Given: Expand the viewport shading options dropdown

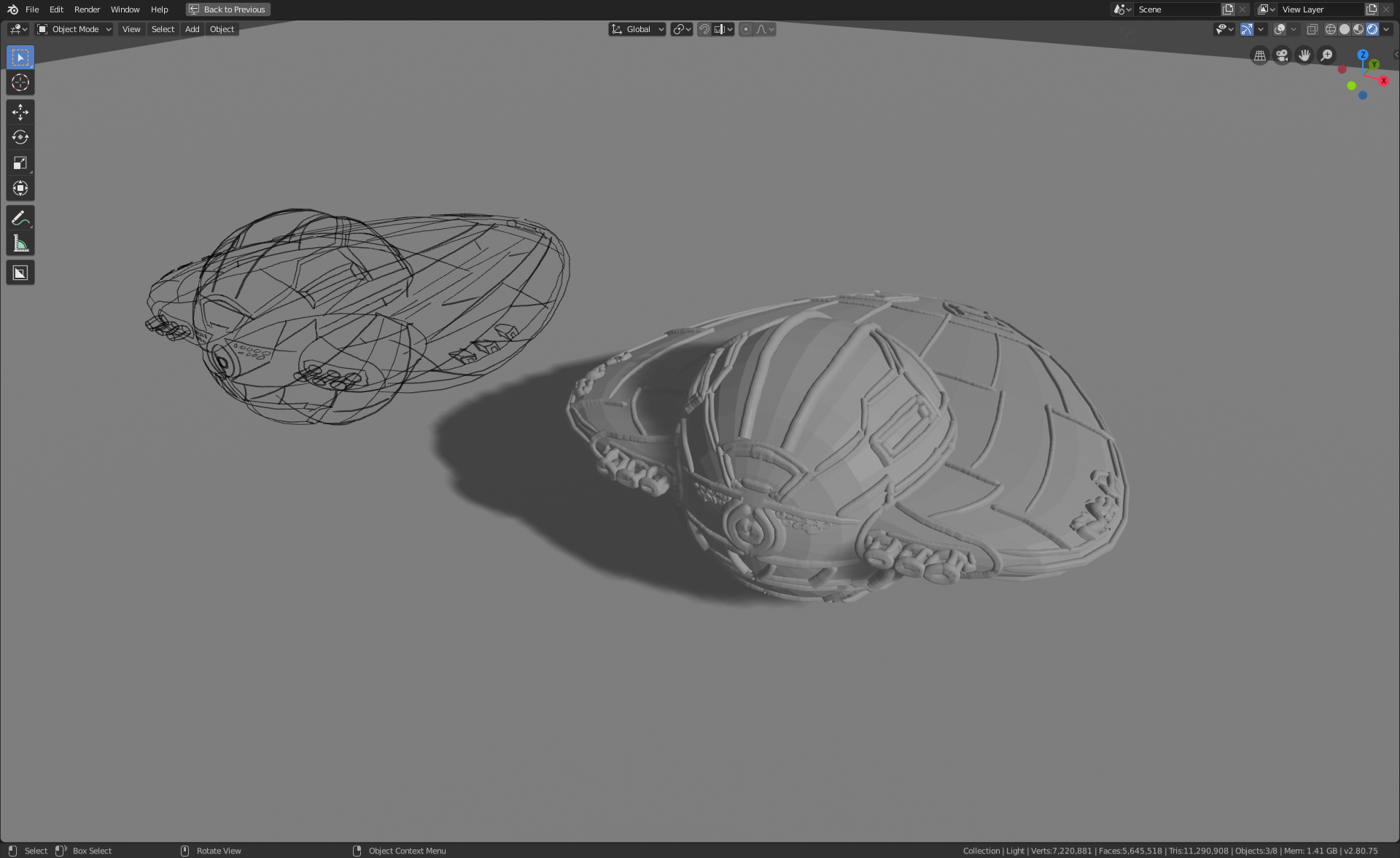Looking at the screenshot, I should pyautogui.click(x=1386, y=29).
